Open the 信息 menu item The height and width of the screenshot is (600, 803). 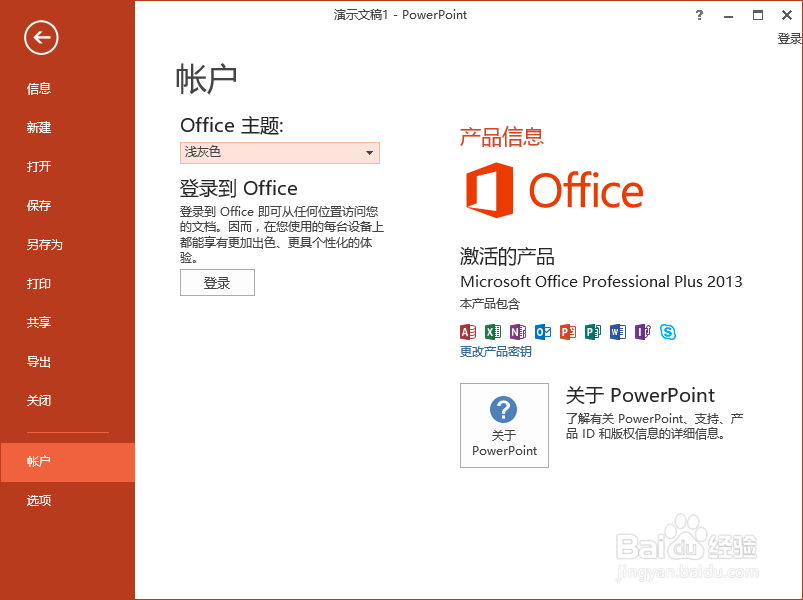67,89
